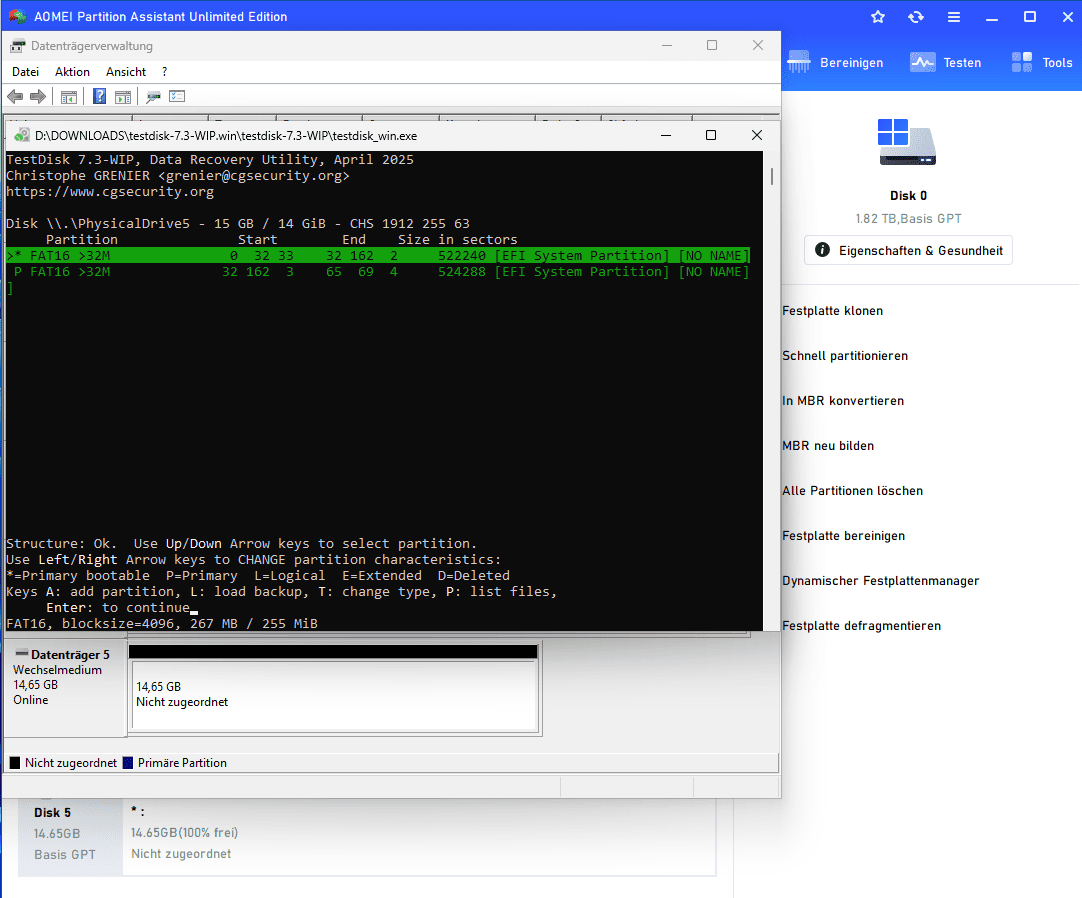
Task: Select the highlighted FAT16 partition with 522240 sectors
Action: [378, 255]
